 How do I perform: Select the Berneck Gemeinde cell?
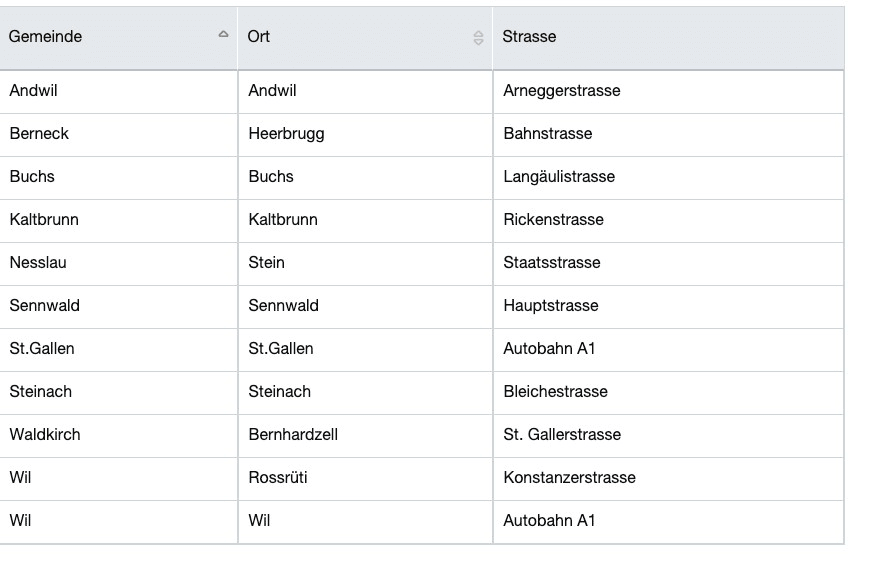click(x=118, y=135)
